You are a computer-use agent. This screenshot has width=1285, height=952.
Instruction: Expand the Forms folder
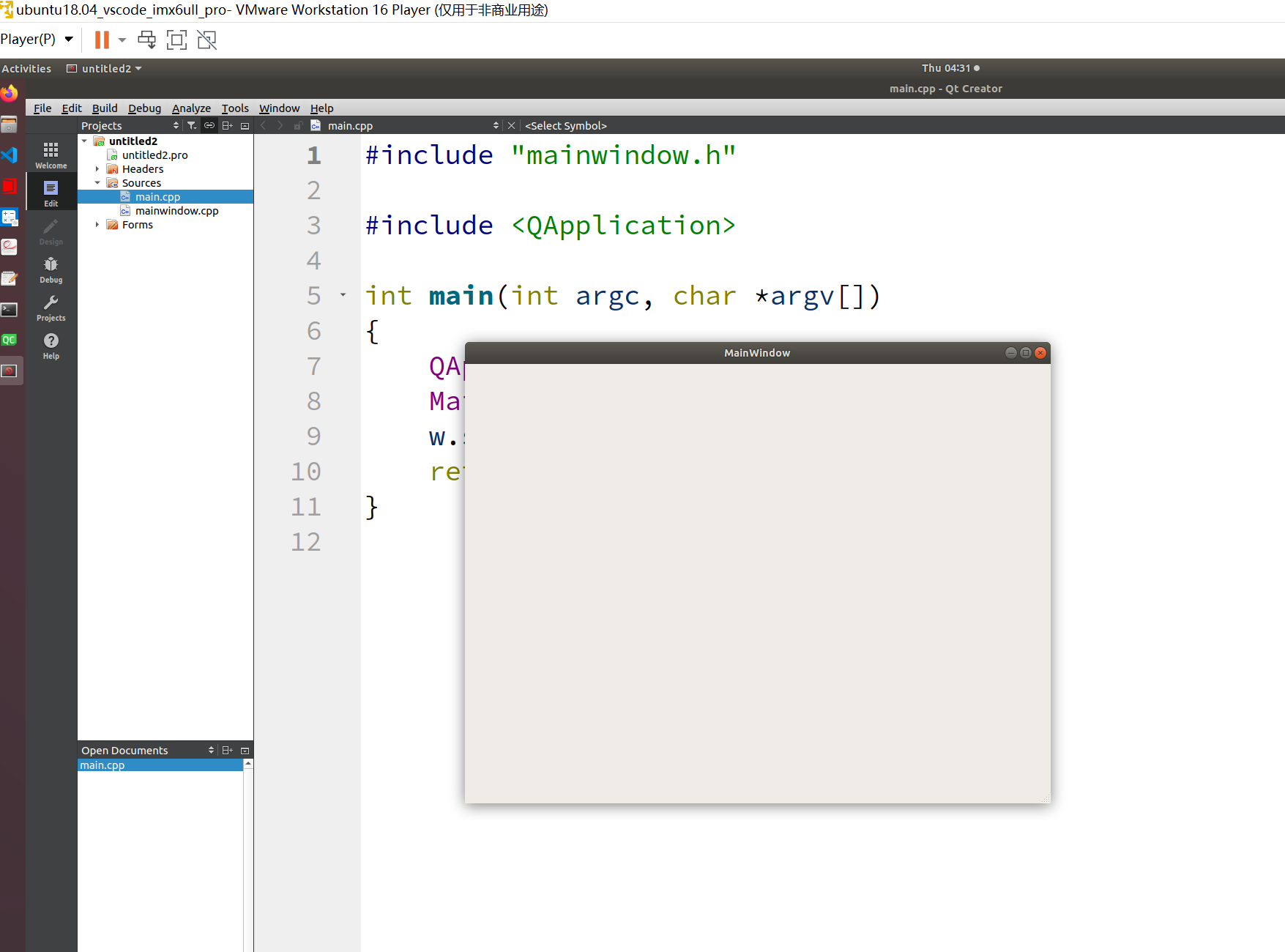(x=97, y=224)
